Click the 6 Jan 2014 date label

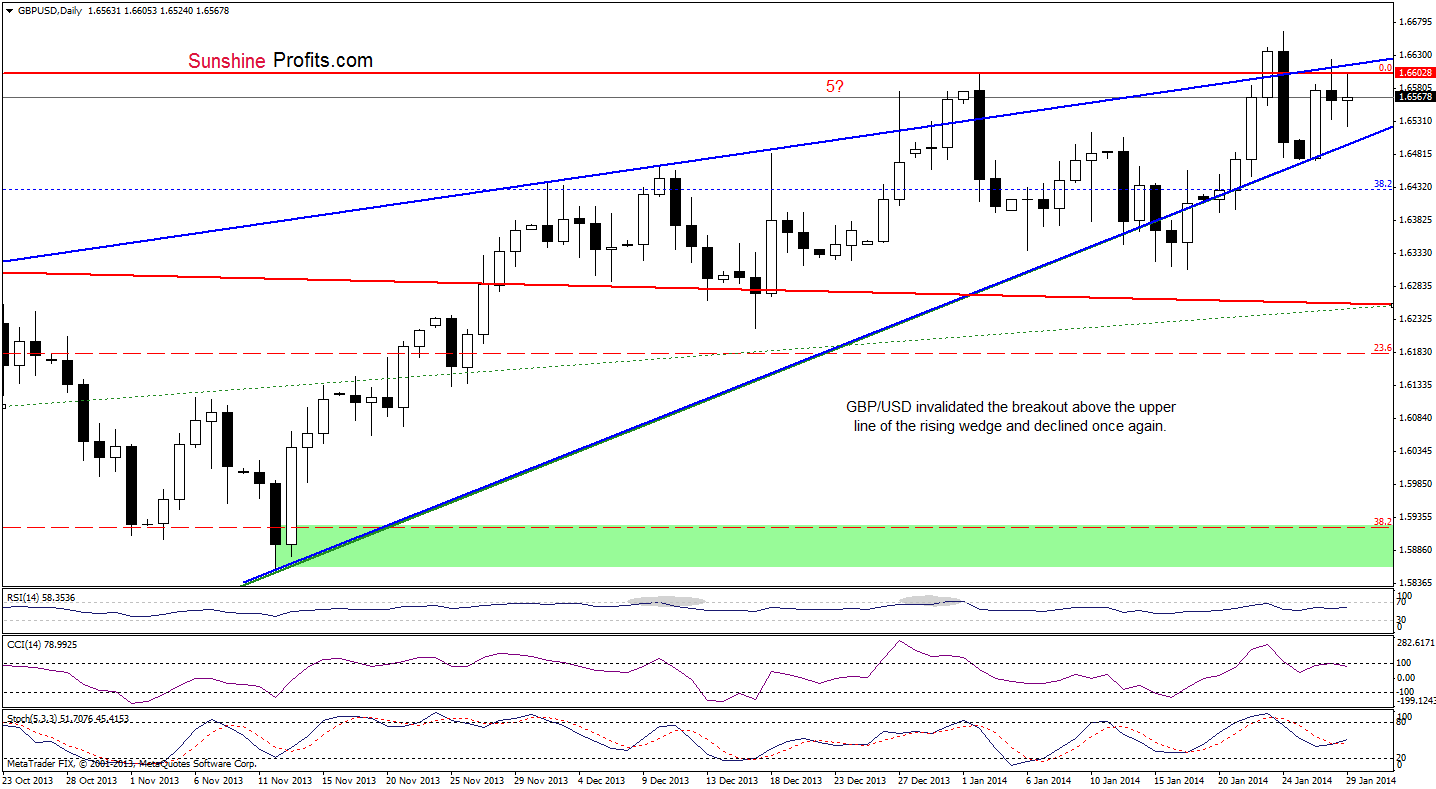tap(1051, 780)
